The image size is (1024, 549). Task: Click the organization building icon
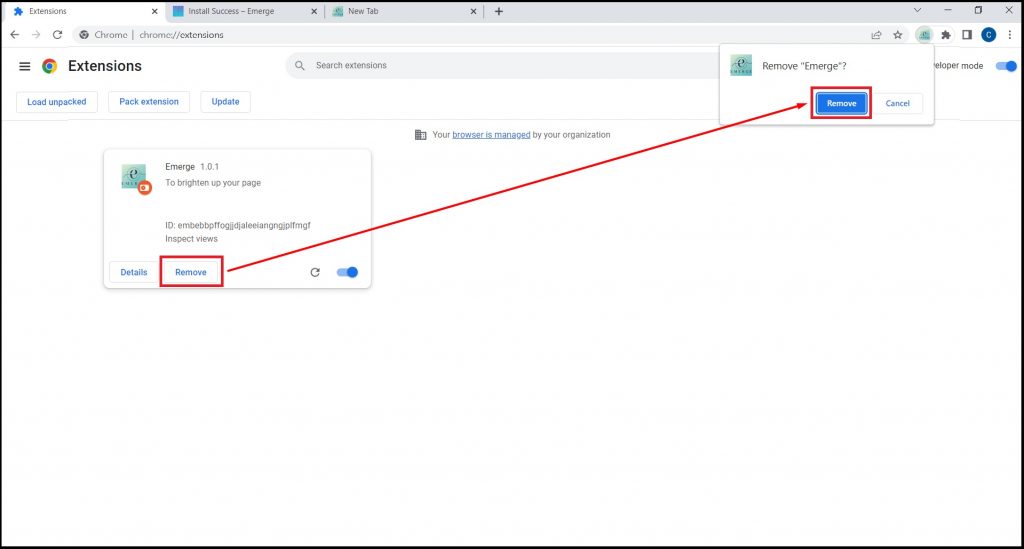click(421, 134)
